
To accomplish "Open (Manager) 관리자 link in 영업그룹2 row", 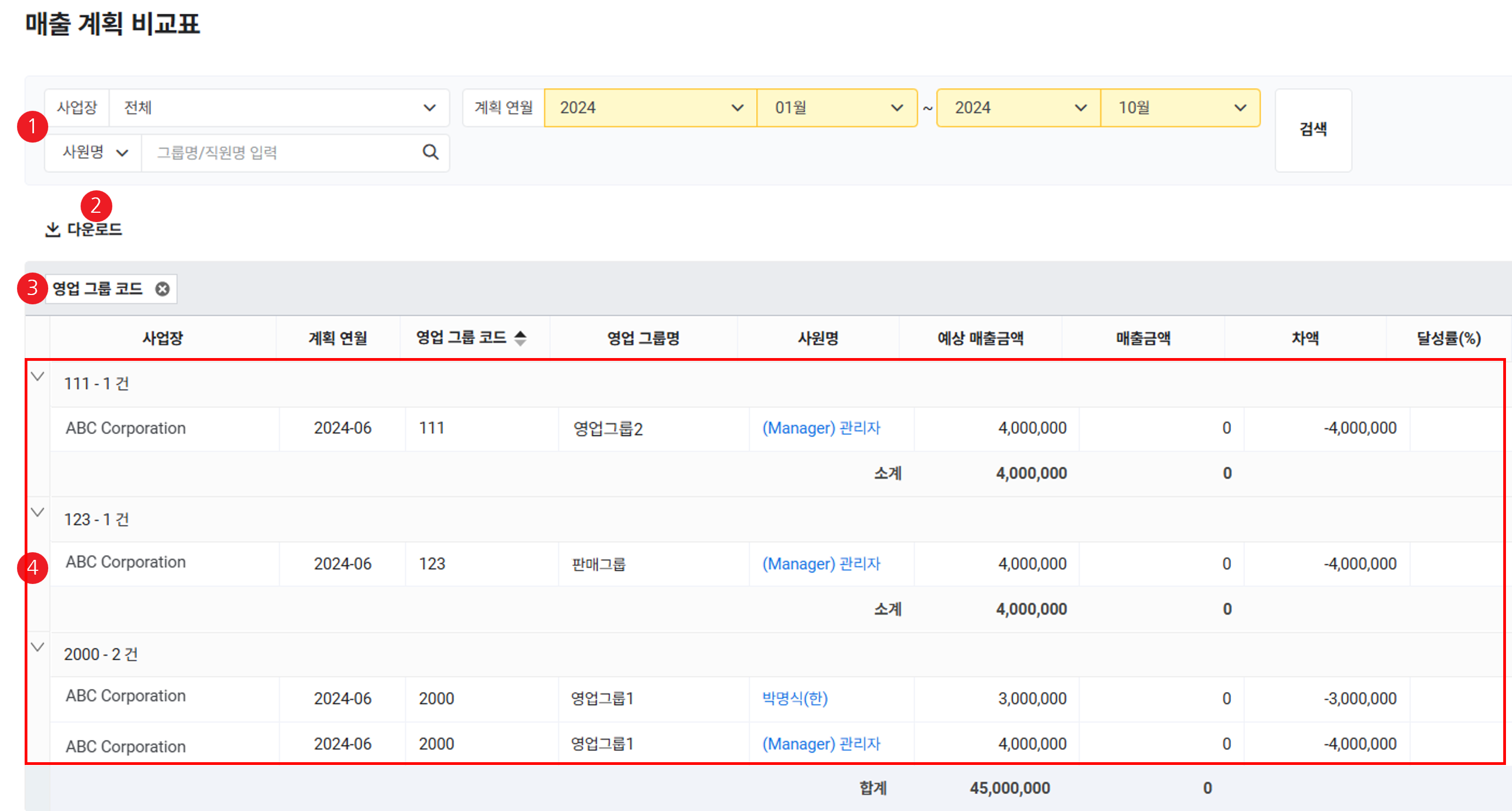I will tap(821, 428).
